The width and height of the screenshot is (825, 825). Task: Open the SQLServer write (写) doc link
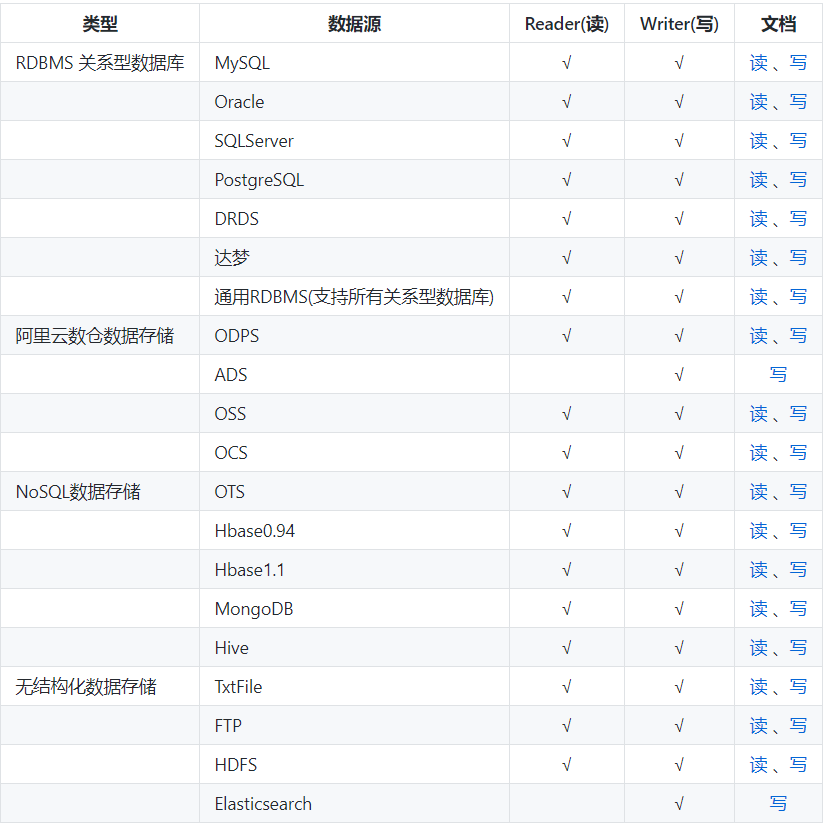point(798,140)
